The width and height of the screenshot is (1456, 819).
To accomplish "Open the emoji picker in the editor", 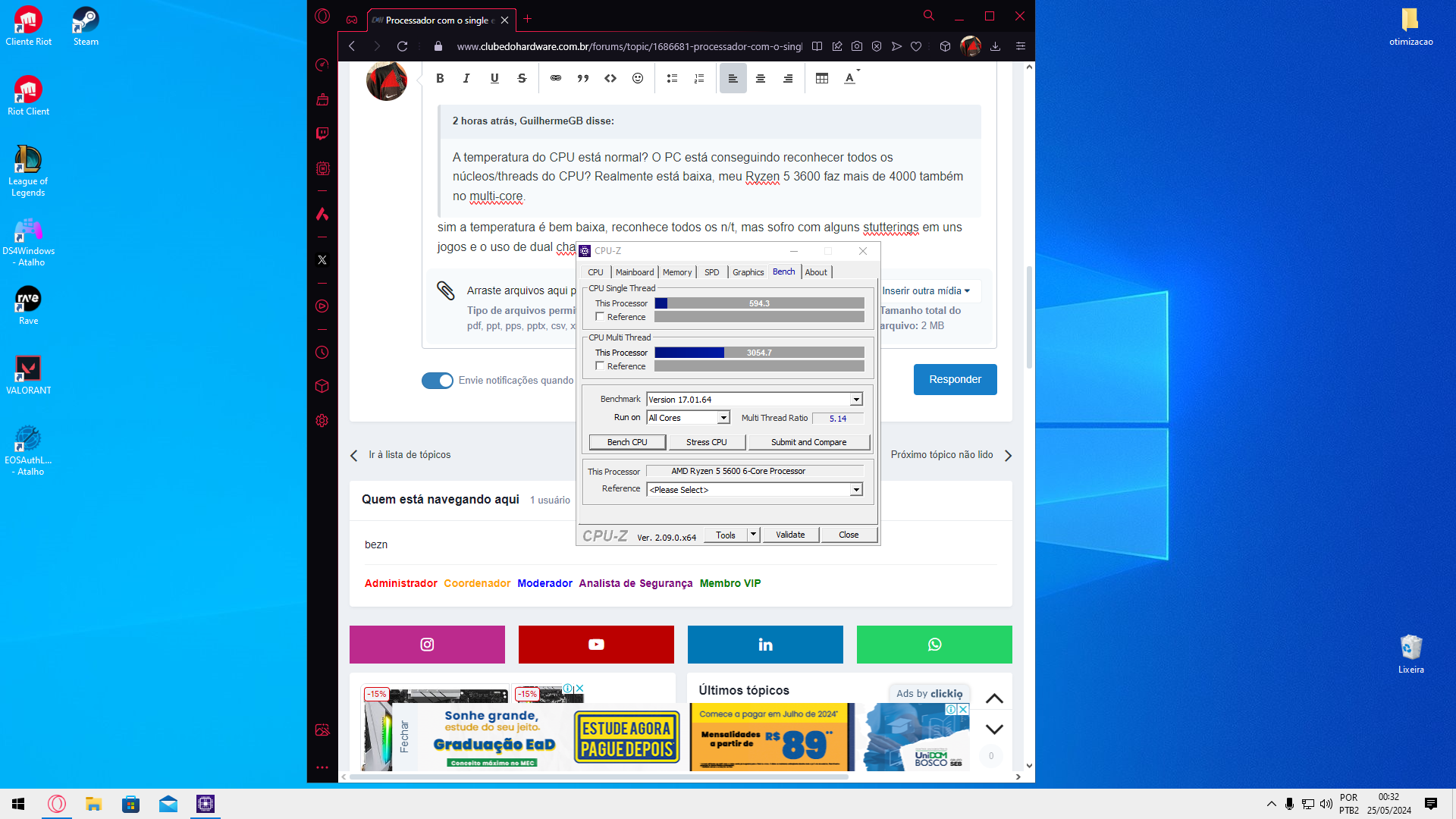I will click(638, 78).
